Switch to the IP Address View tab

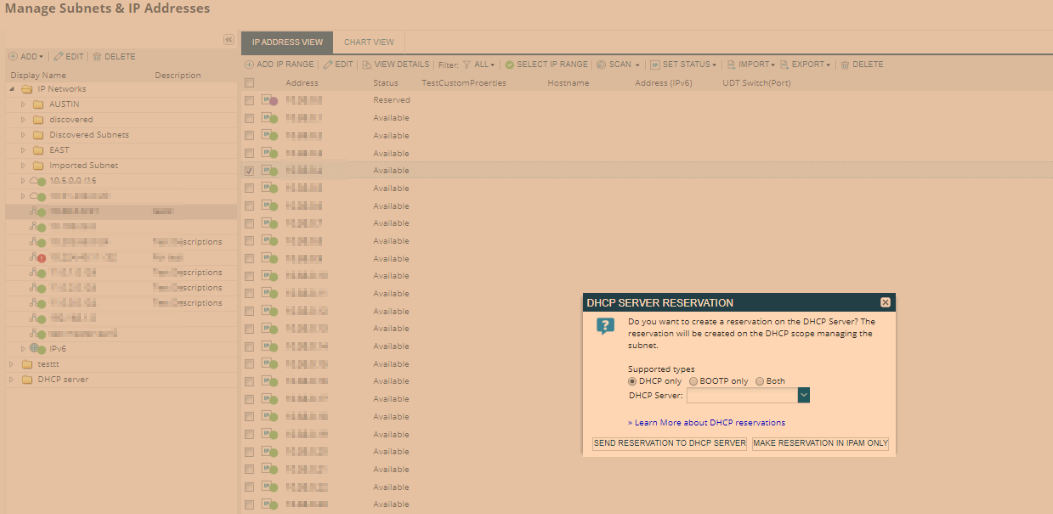(287, 42)
